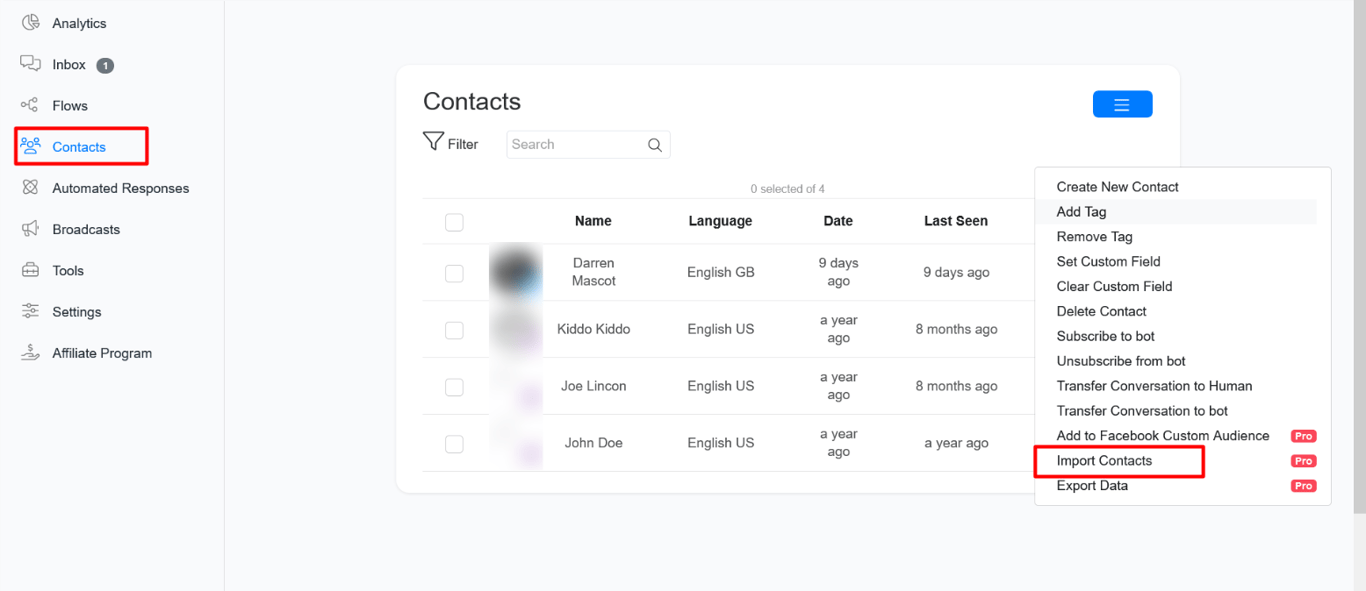The height and width of the screenshot is (591, 1366).
Task: Open the blue hamburger actions menu
Action: coord(1122,104)
